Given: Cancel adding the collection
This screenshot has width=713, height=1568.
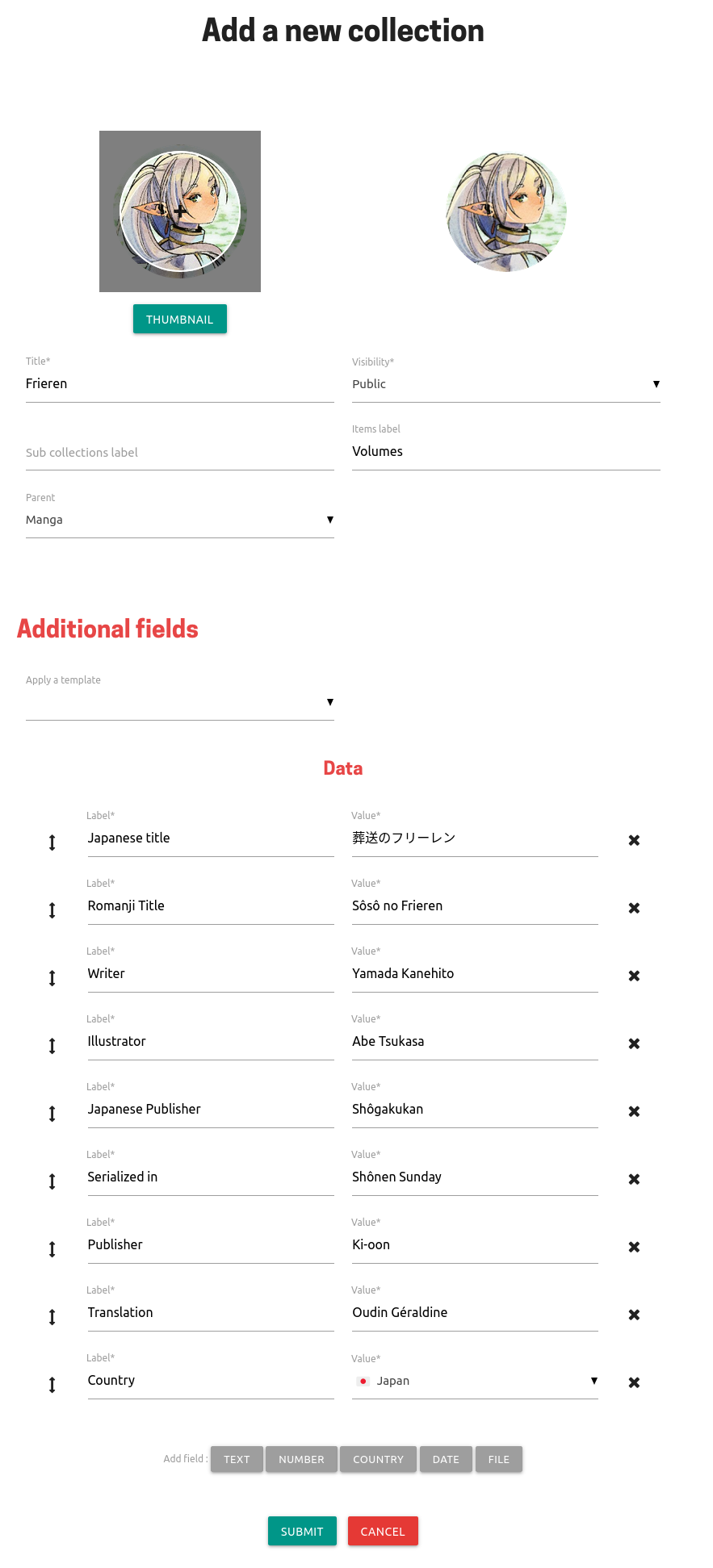Looking at the screenshot, I should [x=383, y=1531].
